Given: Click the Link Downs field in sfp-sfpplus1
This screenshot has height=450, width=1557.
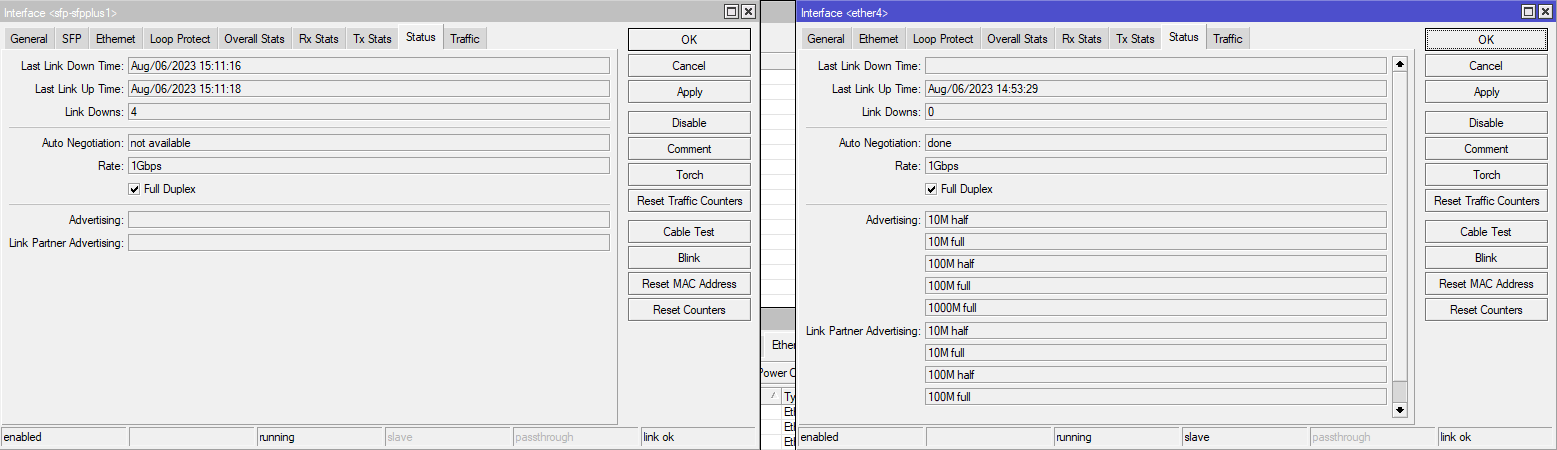Looking at the screenshot, I should [x=368, y=112].
